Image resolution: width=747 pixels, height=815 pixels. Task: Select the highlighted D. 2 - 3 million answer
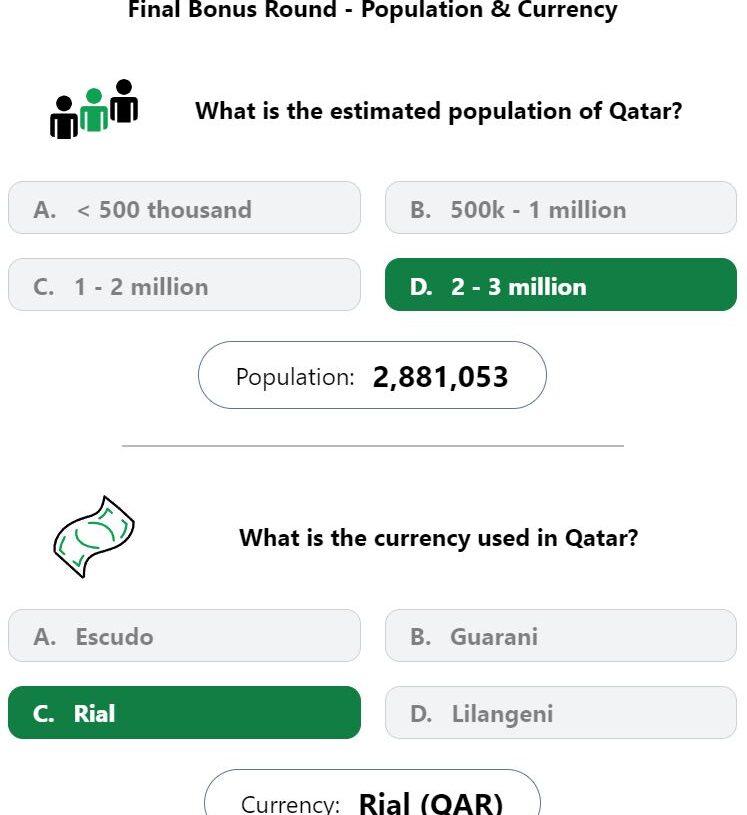click(x=561, y=285)
